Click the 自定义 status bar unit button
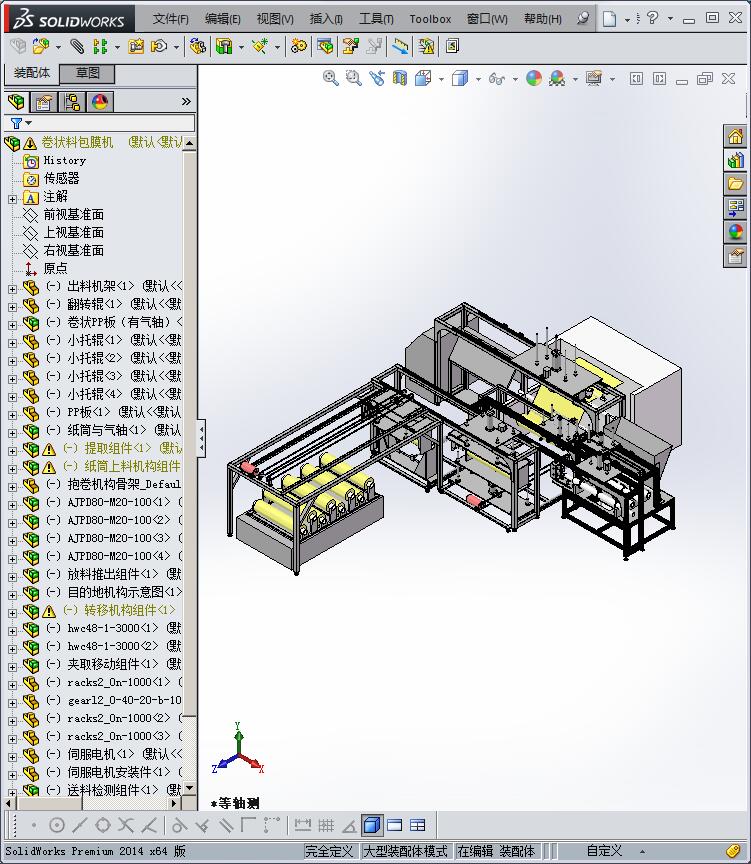This screenshot has height=864, width=751. click(604, 851)
